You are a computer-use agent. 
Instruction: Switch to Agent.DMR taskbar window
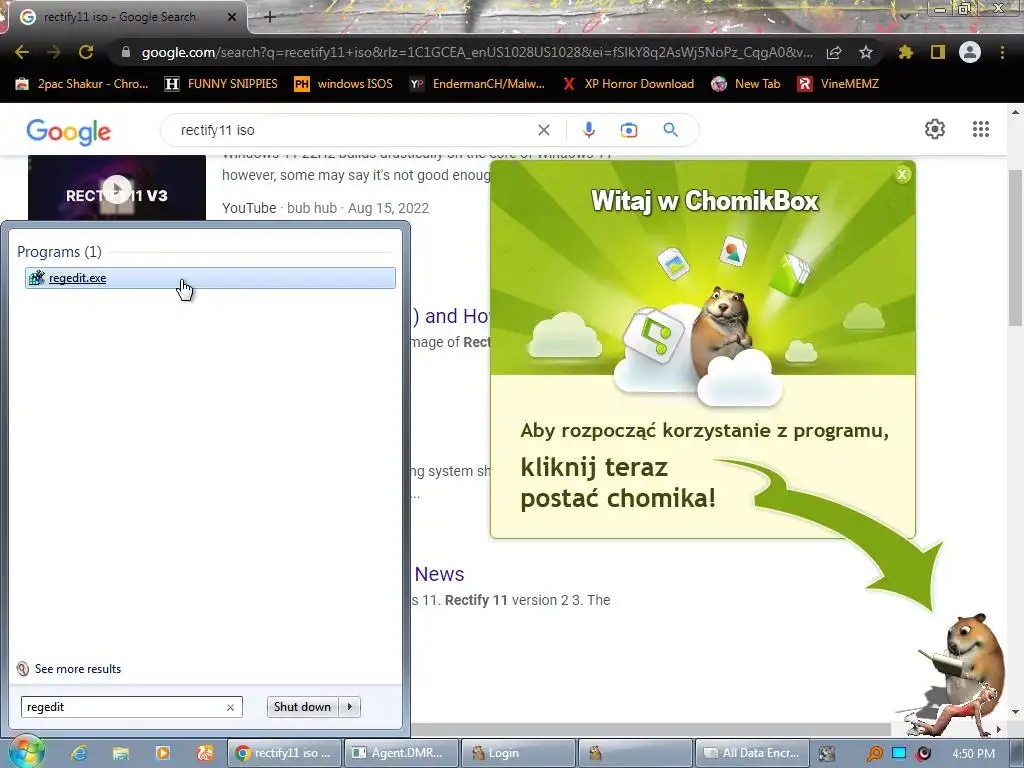400,753
